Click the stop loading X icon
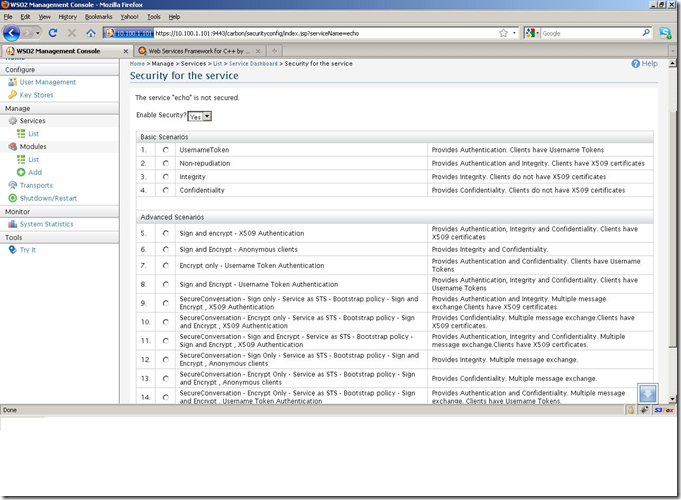Viewport: 681px width, 500px height. click(72, 33)
